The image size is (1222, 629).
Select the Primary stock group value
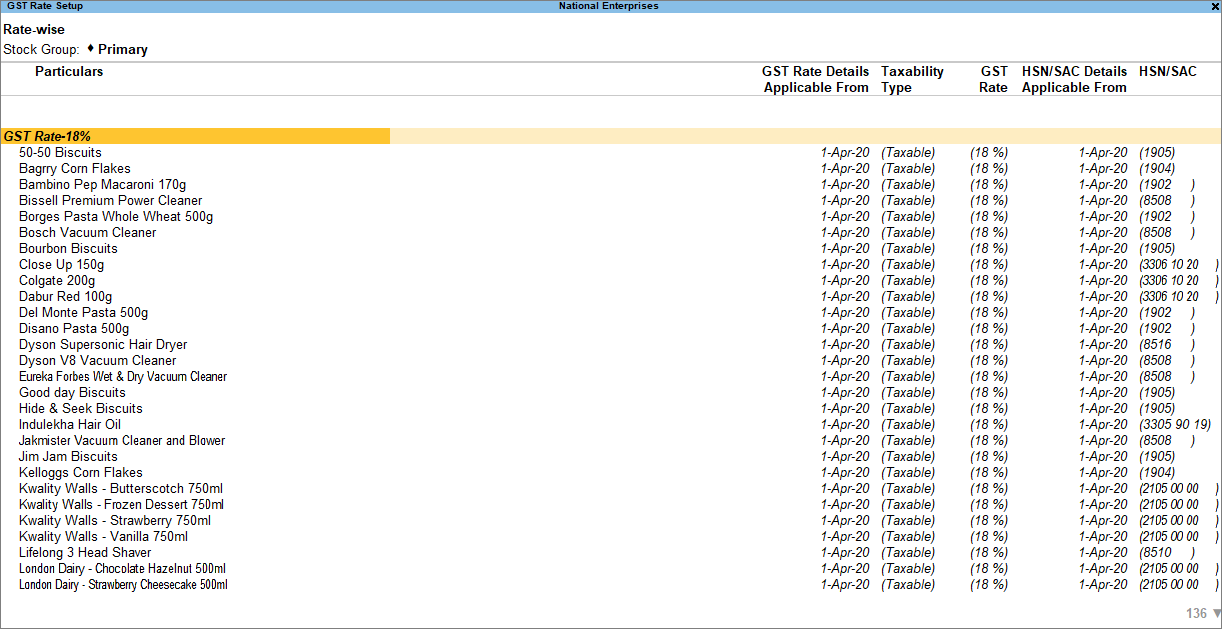coord(123,49)
